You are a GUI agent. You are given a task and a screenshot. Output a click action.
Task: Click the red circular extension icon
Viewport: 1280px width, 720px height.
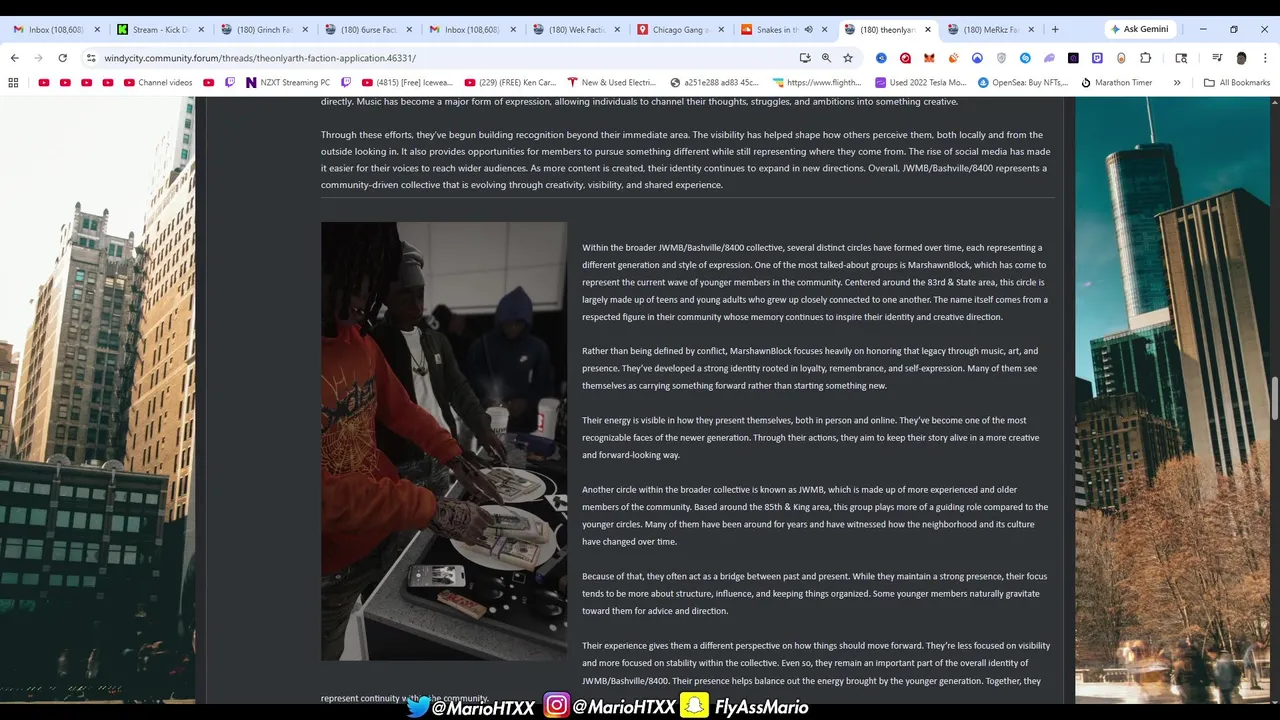(905, 58)
